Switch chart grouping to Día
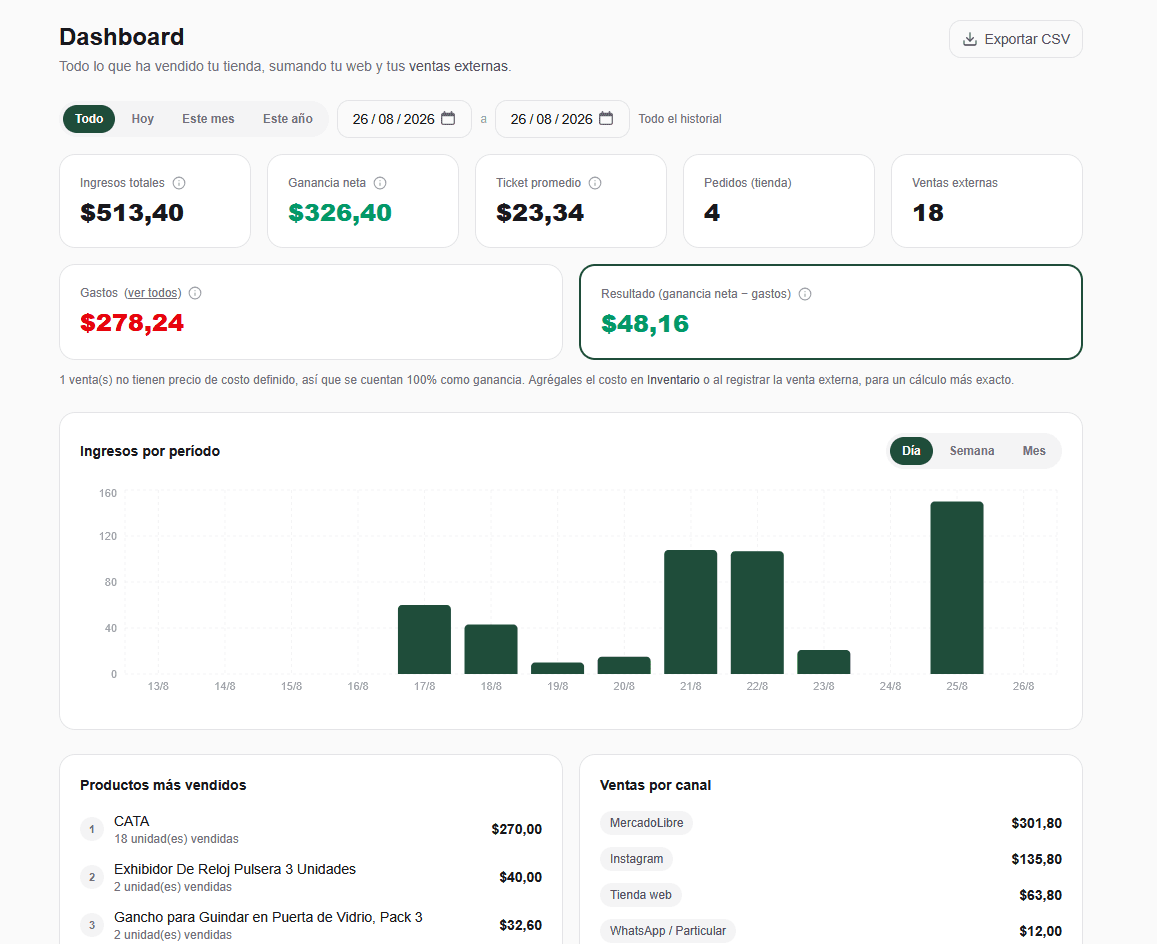 (x=911, y=451)
